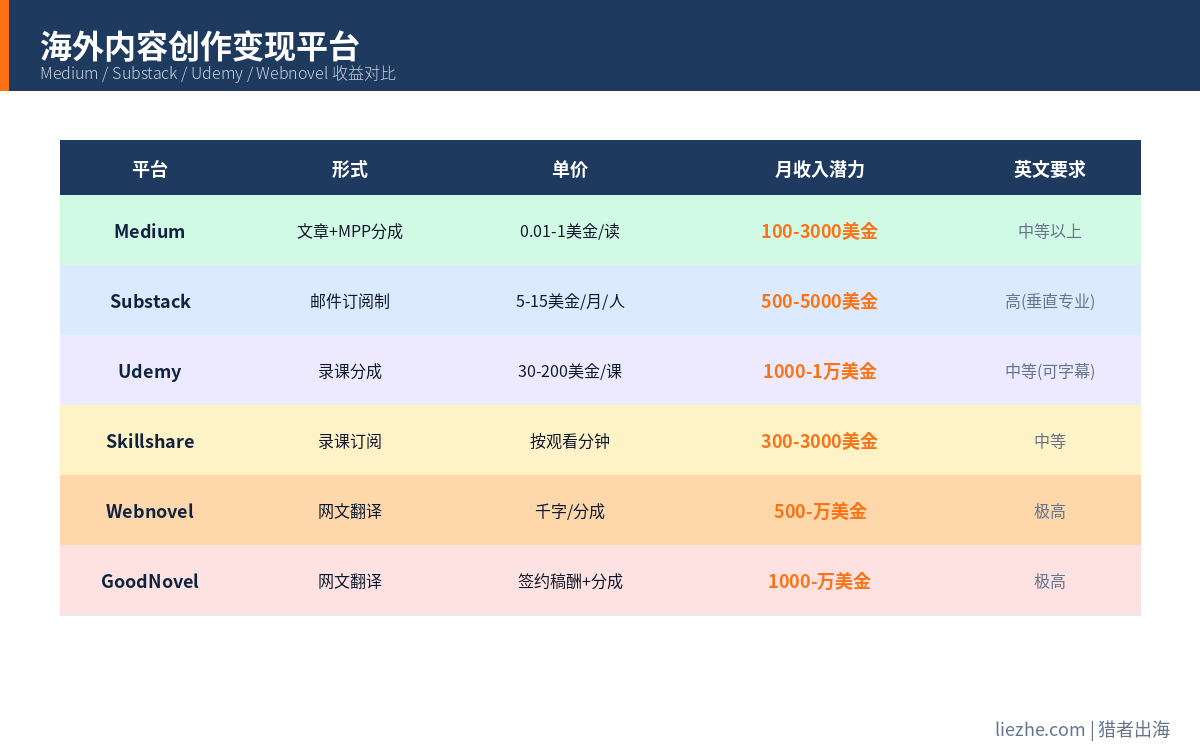Click the 500-万美金 income value
1200x750 pixels.
(x=820, y=511)
